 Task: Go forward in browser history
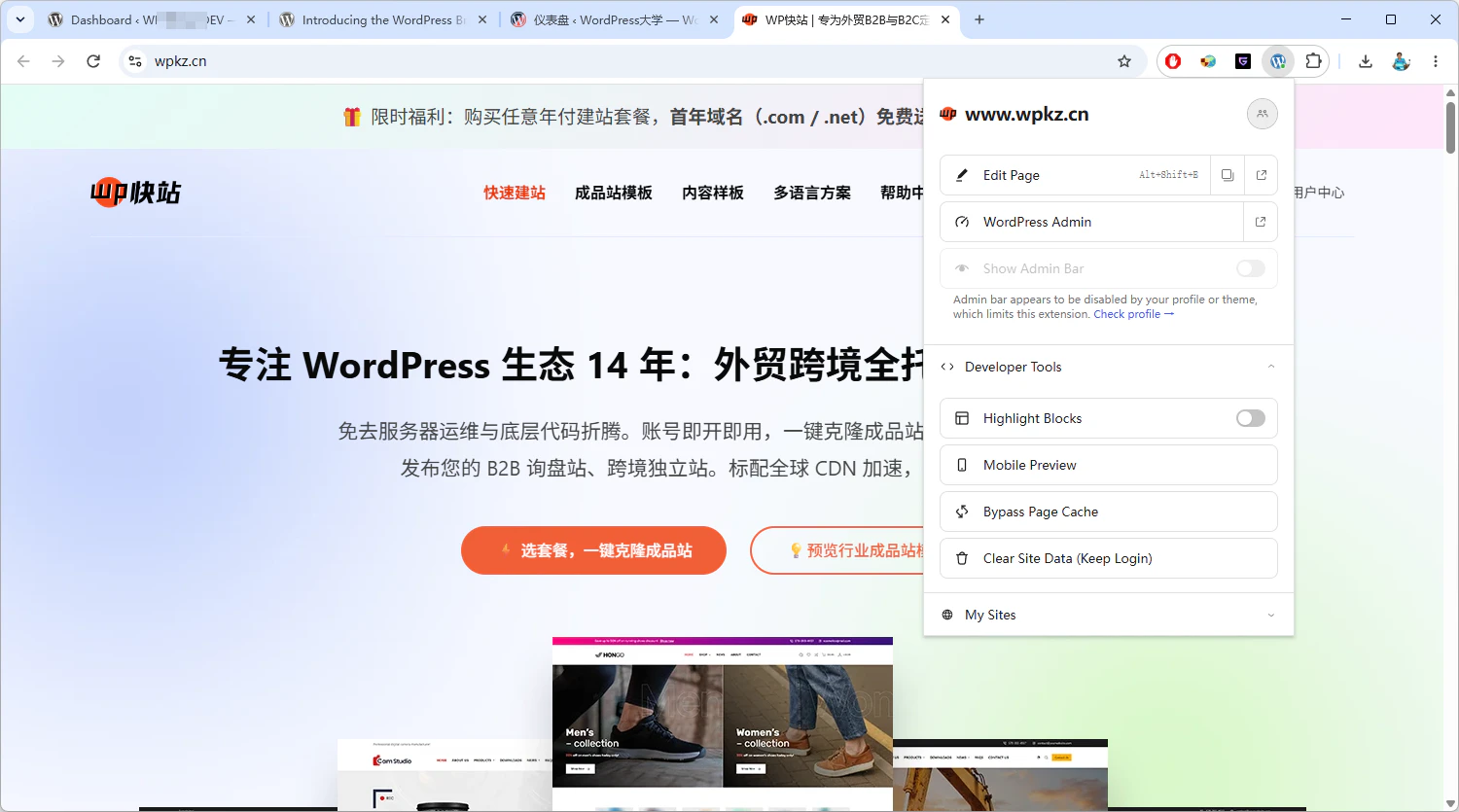coord(58,61)
